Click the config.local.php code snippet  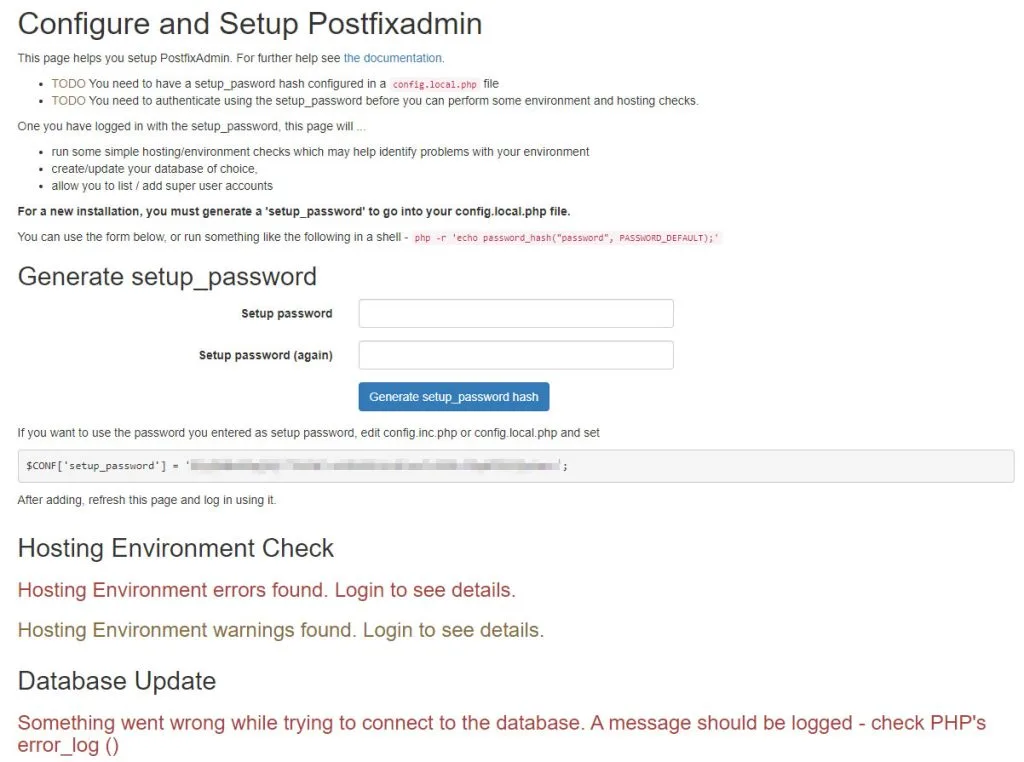pos(435,84)
